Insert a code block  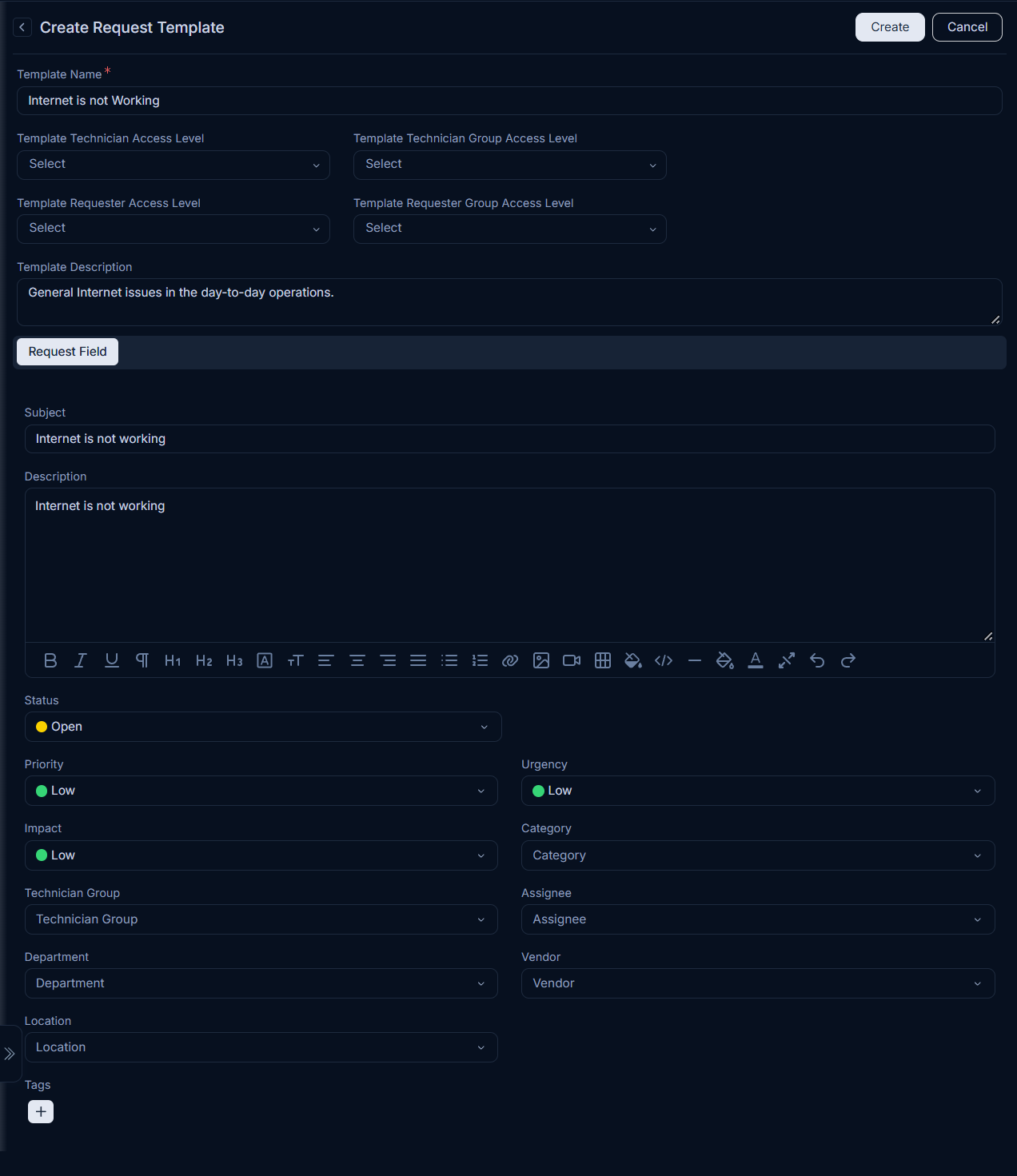[x=664, y=660]
